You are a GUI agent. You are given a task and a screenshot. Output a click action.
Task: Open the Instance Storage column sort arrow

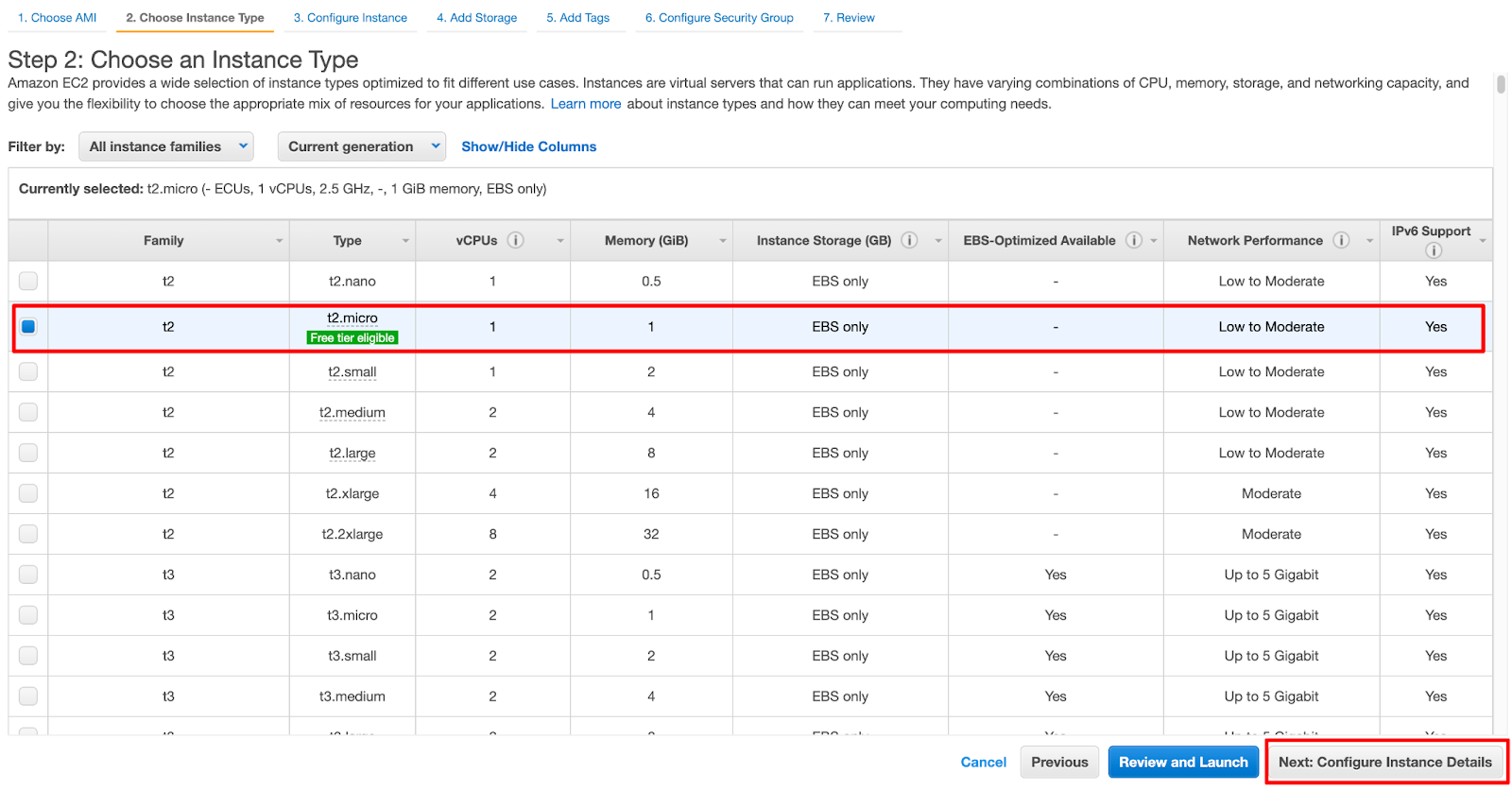[938, 241]
